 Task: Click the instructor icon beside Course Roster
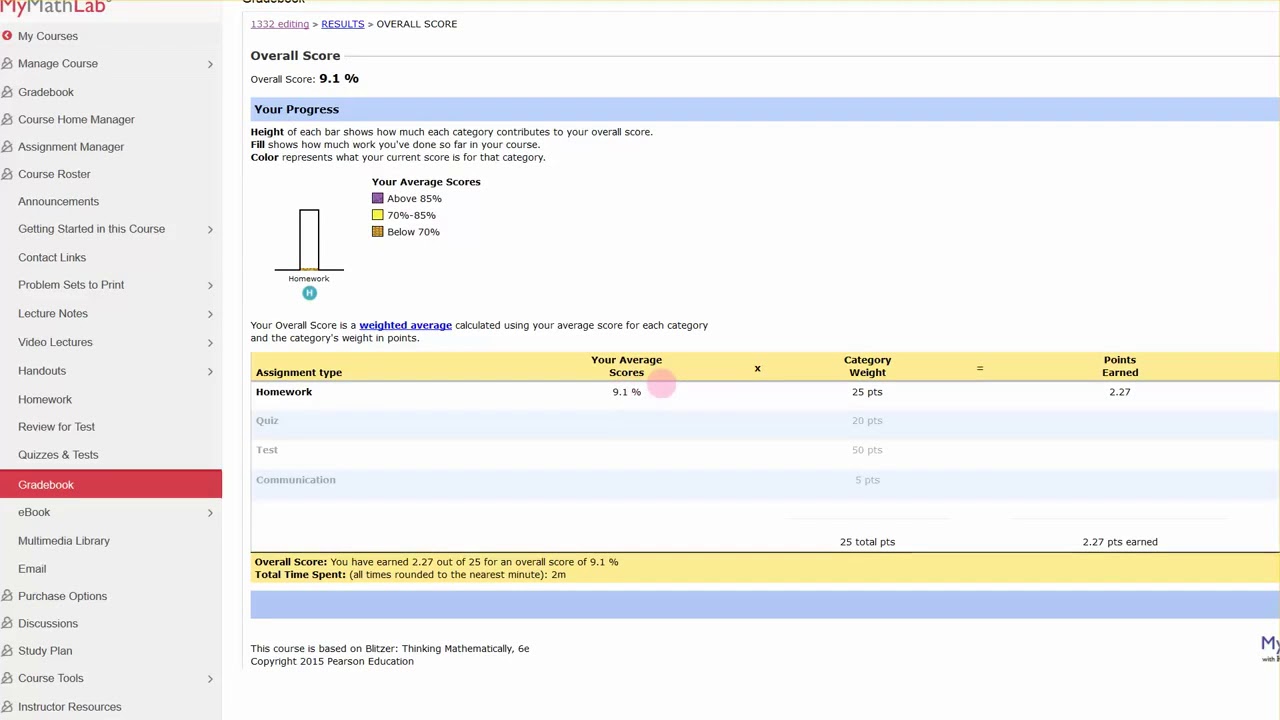coord(7,174)
